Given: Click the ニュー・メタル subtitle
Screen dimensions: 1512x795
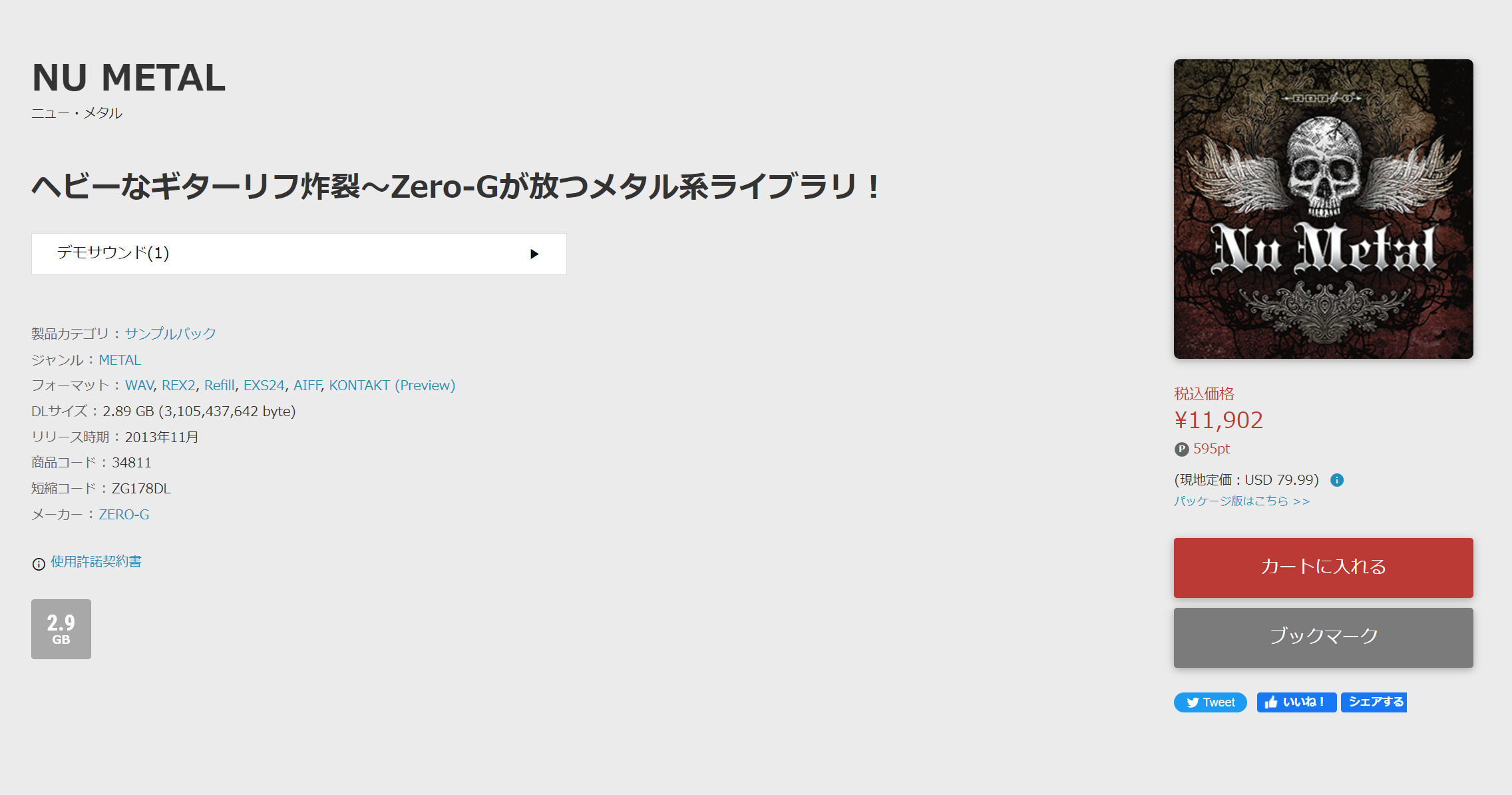Looking at the screenshot, I should pyautogui.click(x=77, y=113).
